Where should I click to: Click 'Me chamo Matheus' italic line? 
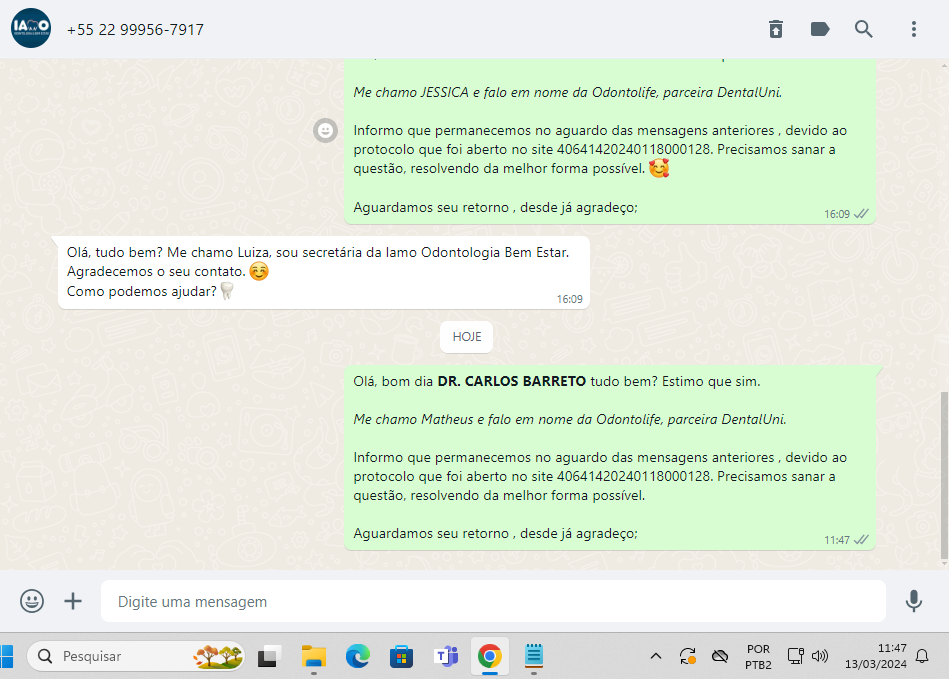(570, 419)
